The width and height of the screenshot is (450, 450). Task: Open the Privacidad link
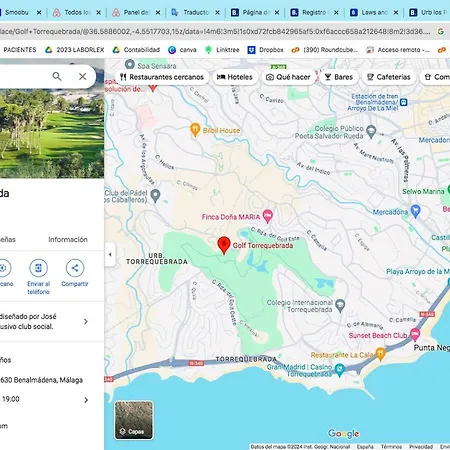coord(421,447)
